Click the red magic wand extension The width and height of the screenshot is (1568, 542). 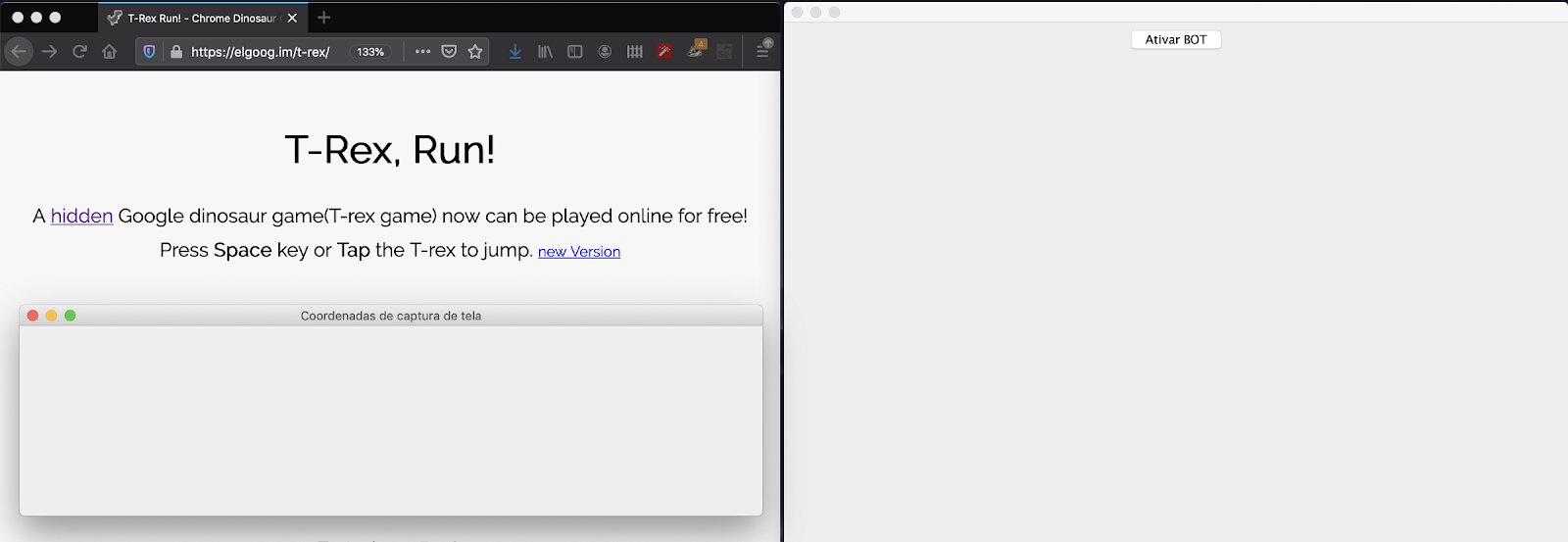pos(664,51)
